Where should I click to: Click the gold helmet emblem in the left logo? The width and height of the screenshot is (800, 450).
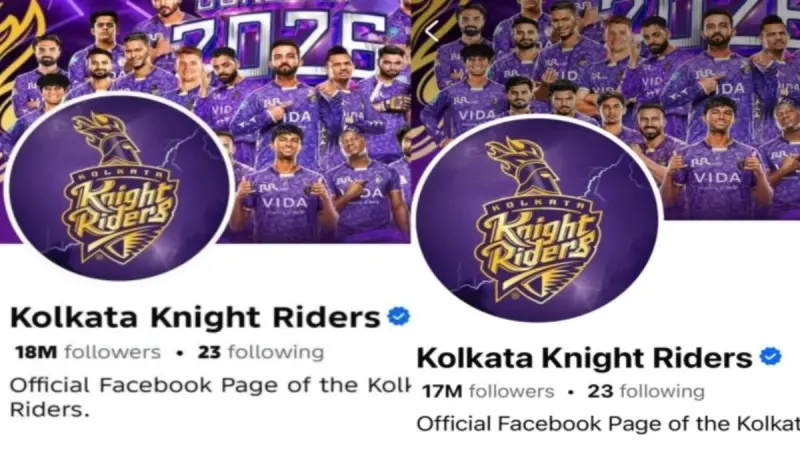(x=107, y=139)
